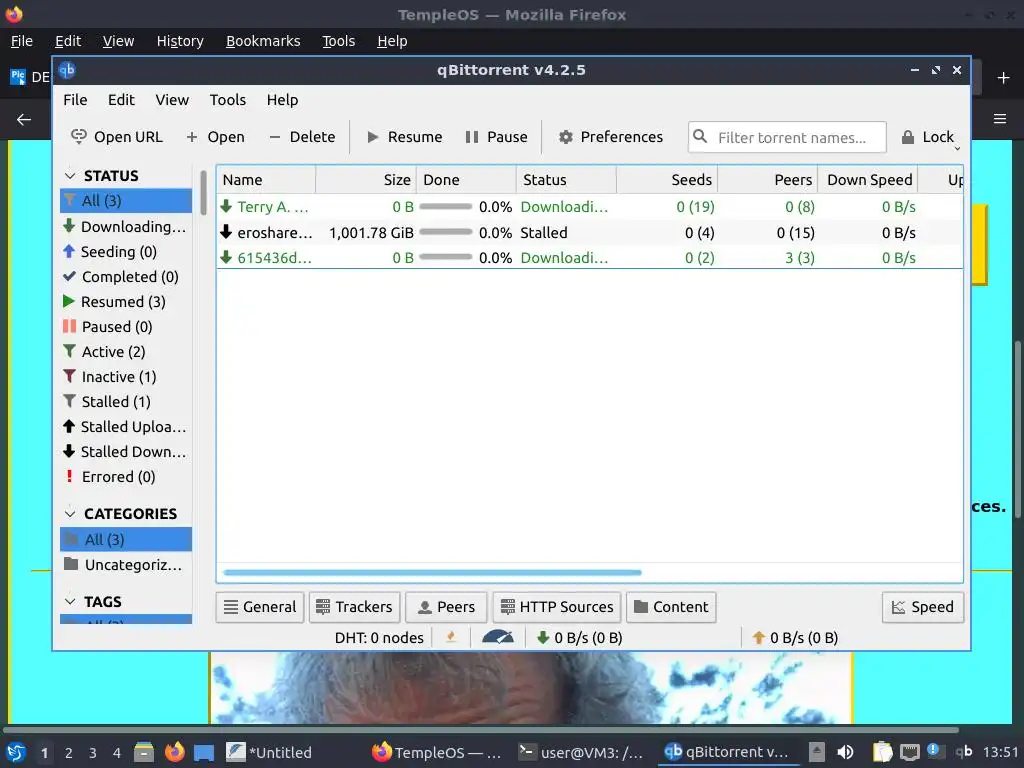Collapse the STATUS section
Image resolution: width=1024 pixels, height=768 pixels.
pyautogui.click(x=70, y=176)
